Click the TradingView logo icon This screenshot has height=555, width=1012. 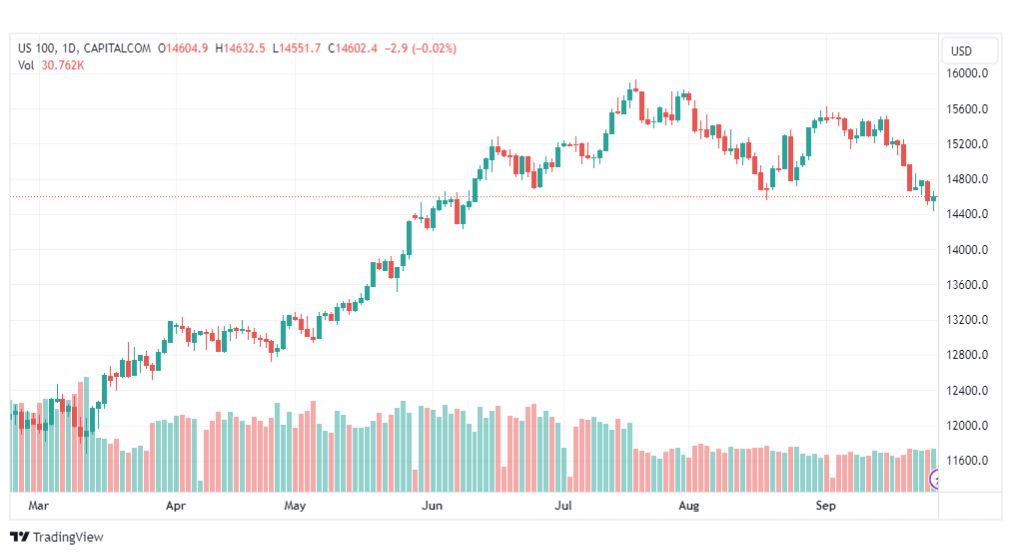[x=18, y=537]
